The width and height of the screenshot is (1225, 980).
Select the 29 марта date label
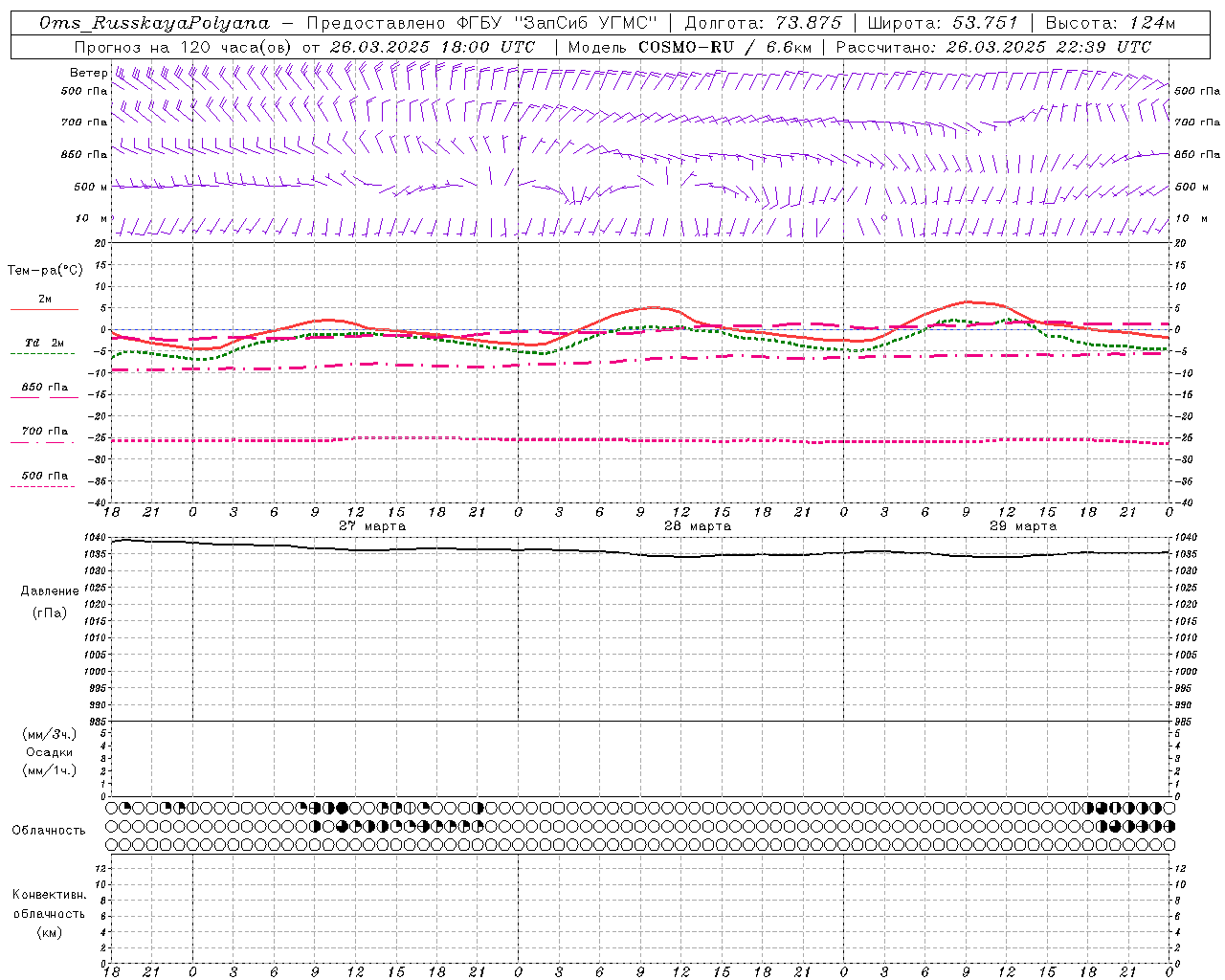(1023, 526)
